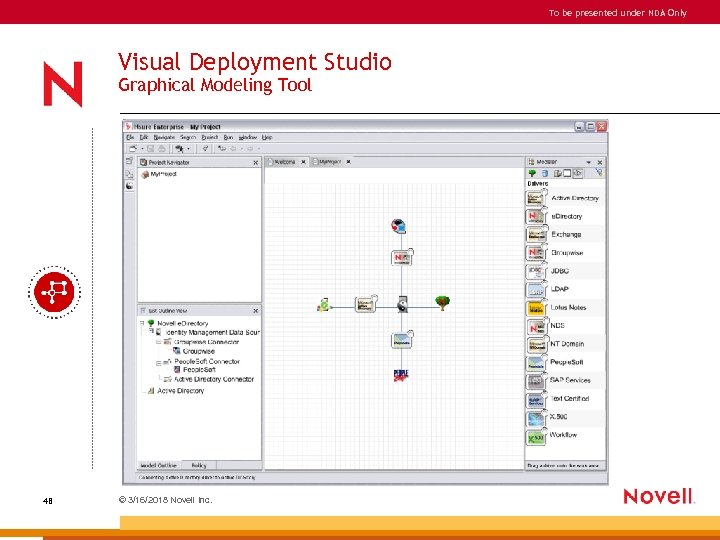Close the Welcome tab
Image resolution: width=720 pixels, height=540 pixels.
coord(303,162)
